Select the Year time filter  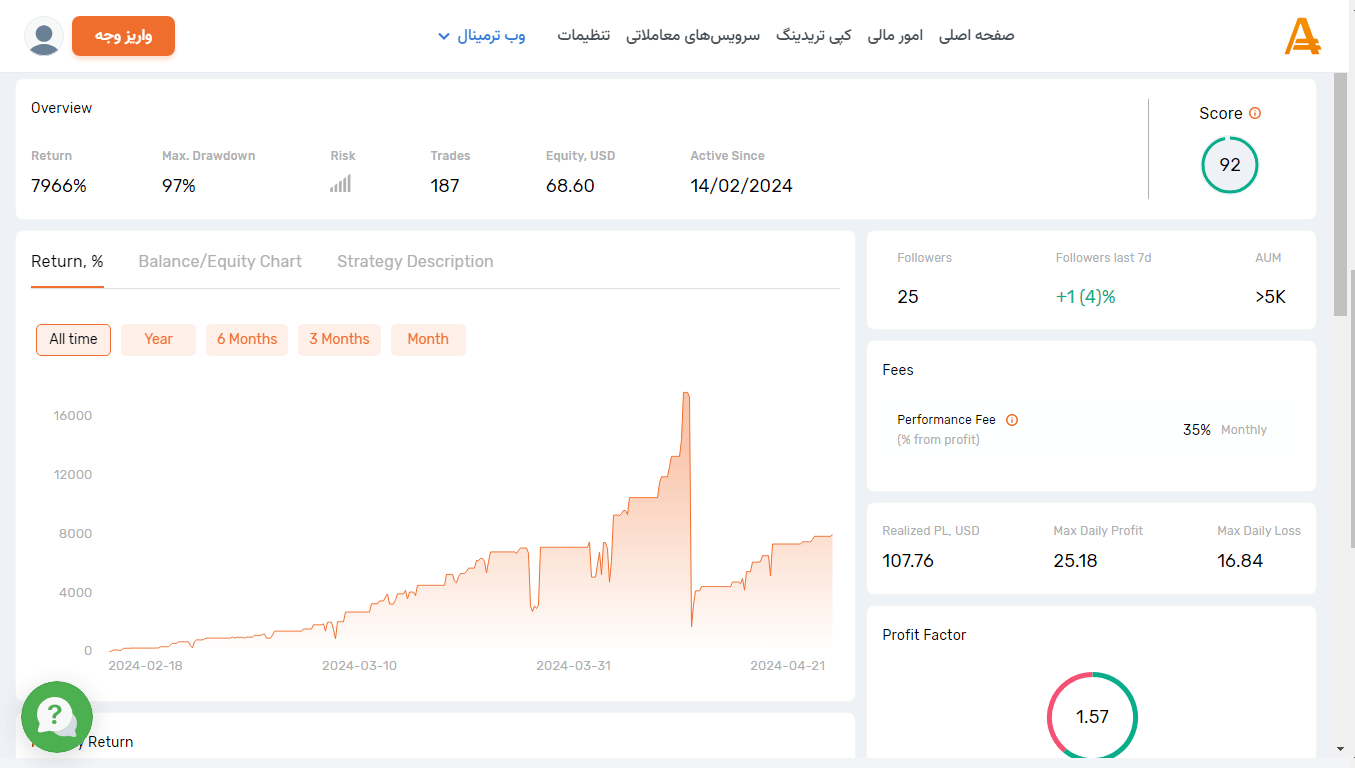point(158,339)
